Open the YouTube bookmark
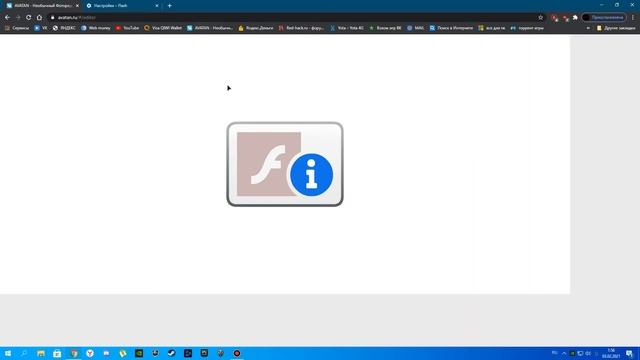The width and height of the screenshot is (640, 360). pos(127,28)
